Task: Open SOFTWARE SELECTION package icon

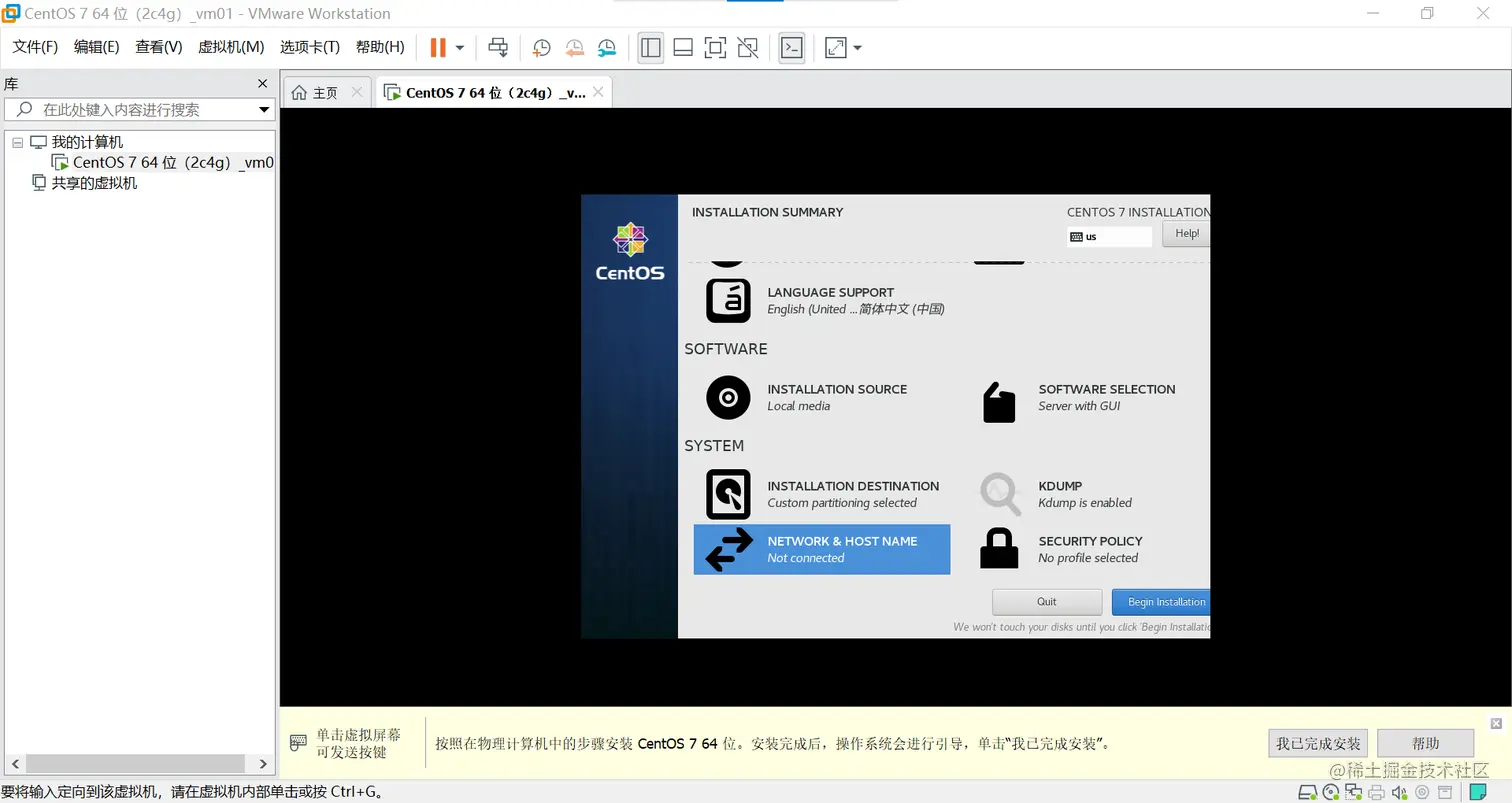Action: (999, 401)
